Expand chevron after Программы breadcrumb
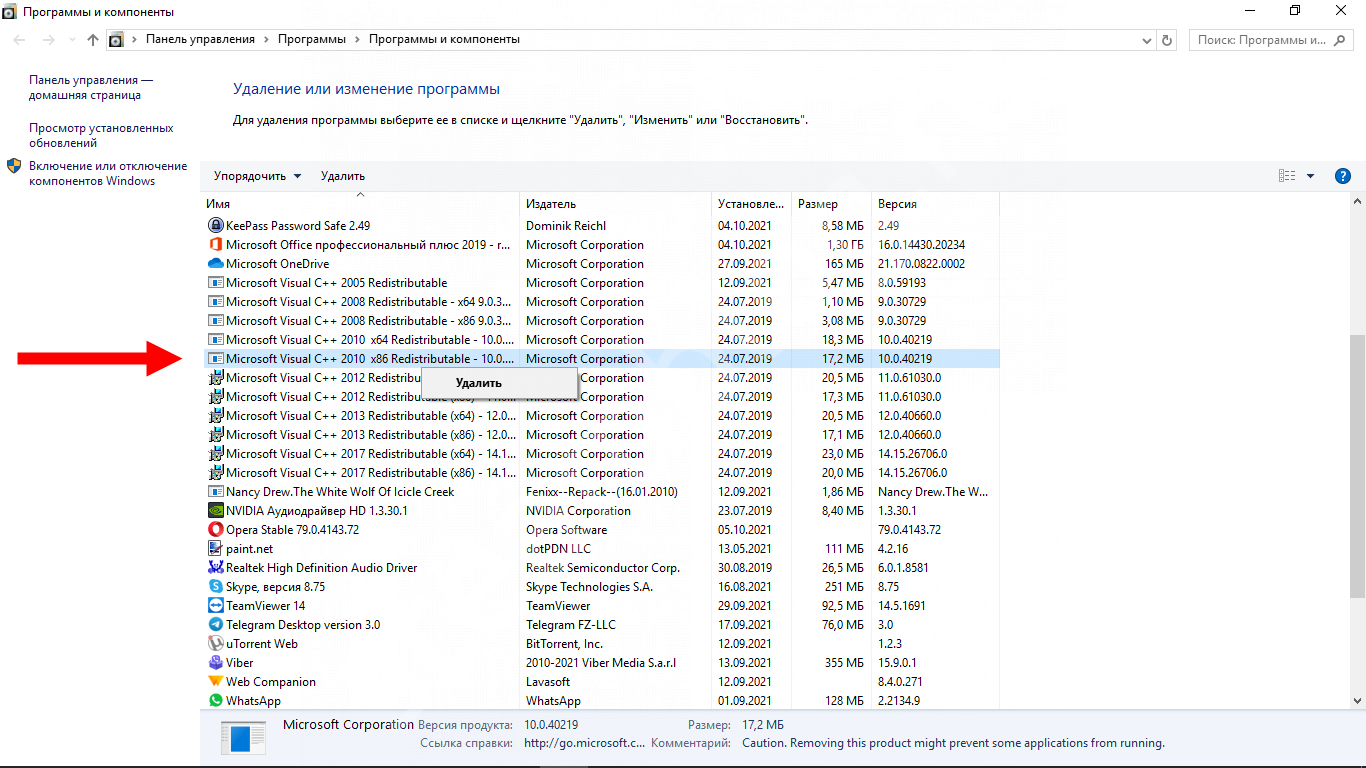The height and width of the screenshot is (768, 1366). tap(357, 40)
